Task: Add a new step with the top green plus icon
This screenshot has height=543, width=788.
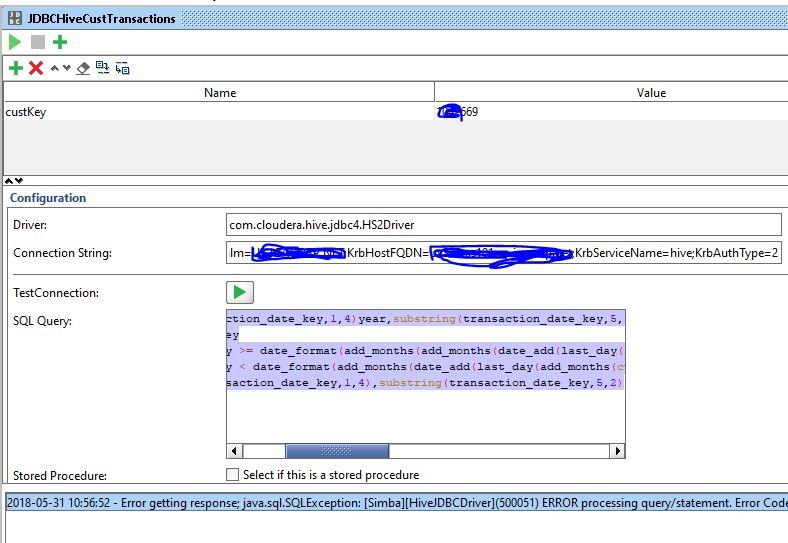Action: pyautogui.click(x=60, y=42)
